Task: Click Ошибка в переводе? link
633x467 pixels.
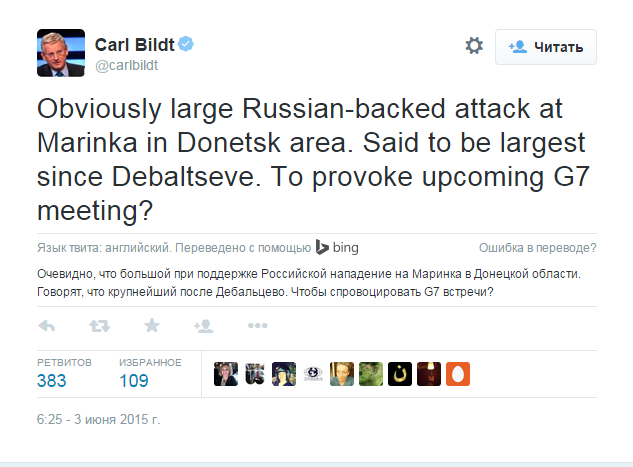Action: click(x=538, y=248)
